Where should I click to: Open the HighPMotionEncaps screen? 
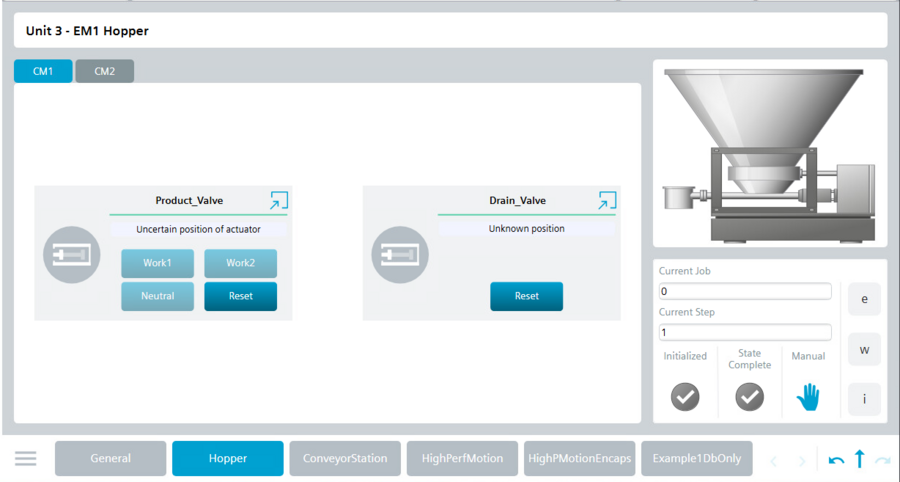click(x=579, y=458)
